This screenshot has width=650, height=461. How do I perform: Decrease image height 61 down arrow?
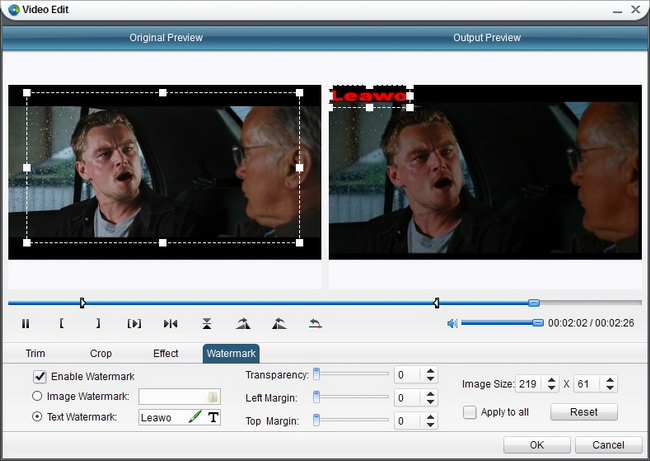coord(610,388)
